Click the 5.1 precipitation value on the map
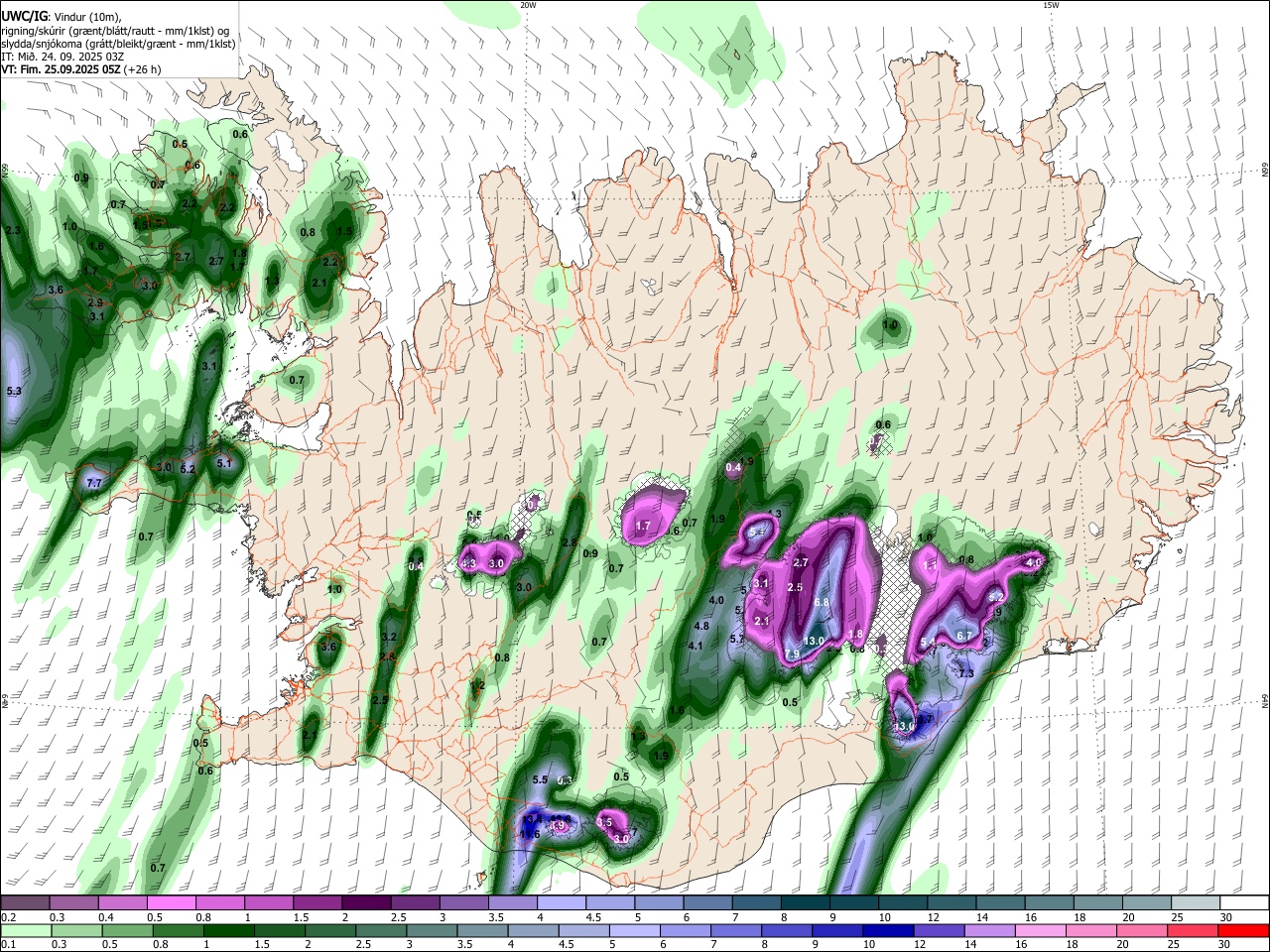The width and height of the screenshot is (1270, 952). (x=224, y=463)
